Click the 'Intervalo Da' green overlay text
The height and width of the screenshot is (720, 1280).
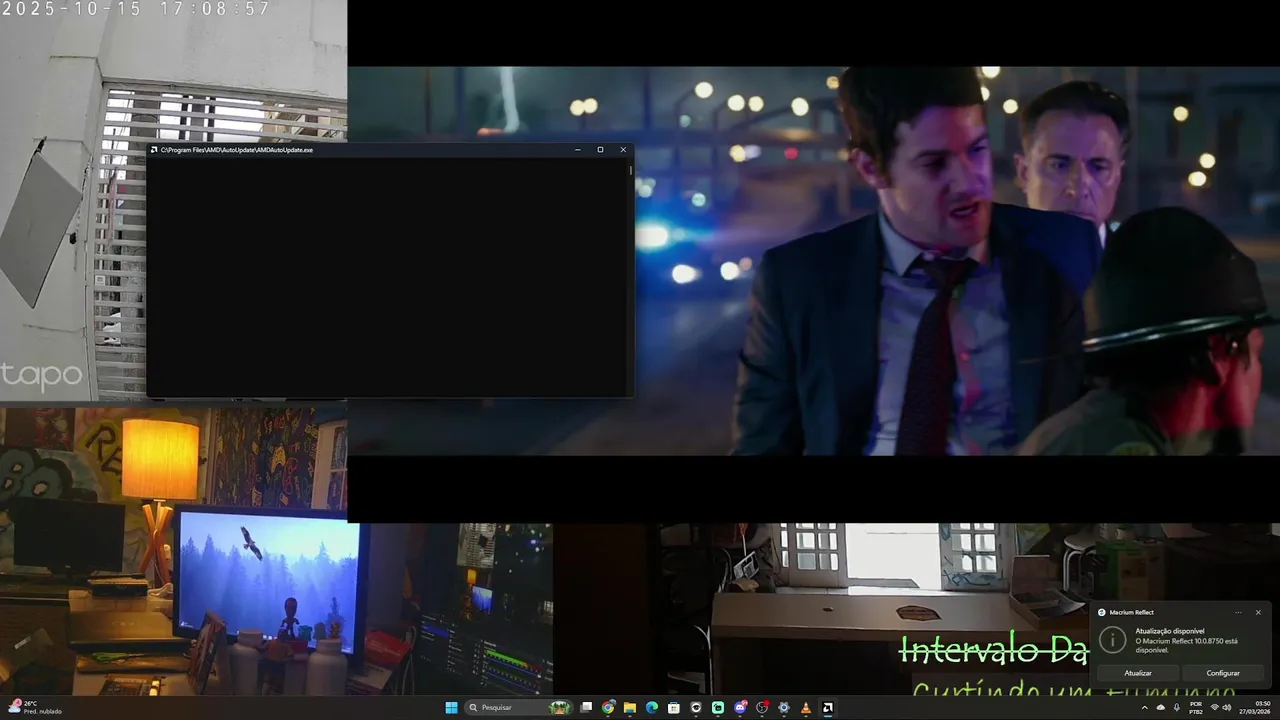click(993, 651)
